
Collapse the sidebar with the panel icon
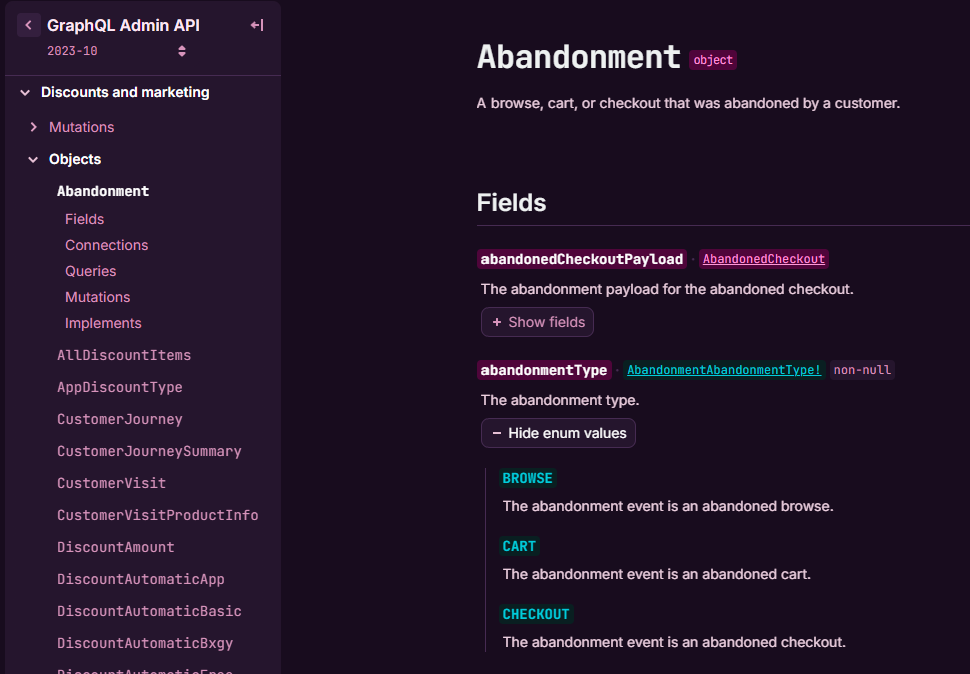(x=257, y=26)
